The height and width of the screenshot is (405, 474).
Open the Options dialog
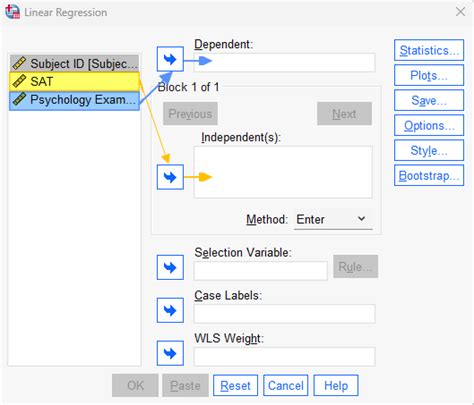pyautogui.click(x=429, y=125)
